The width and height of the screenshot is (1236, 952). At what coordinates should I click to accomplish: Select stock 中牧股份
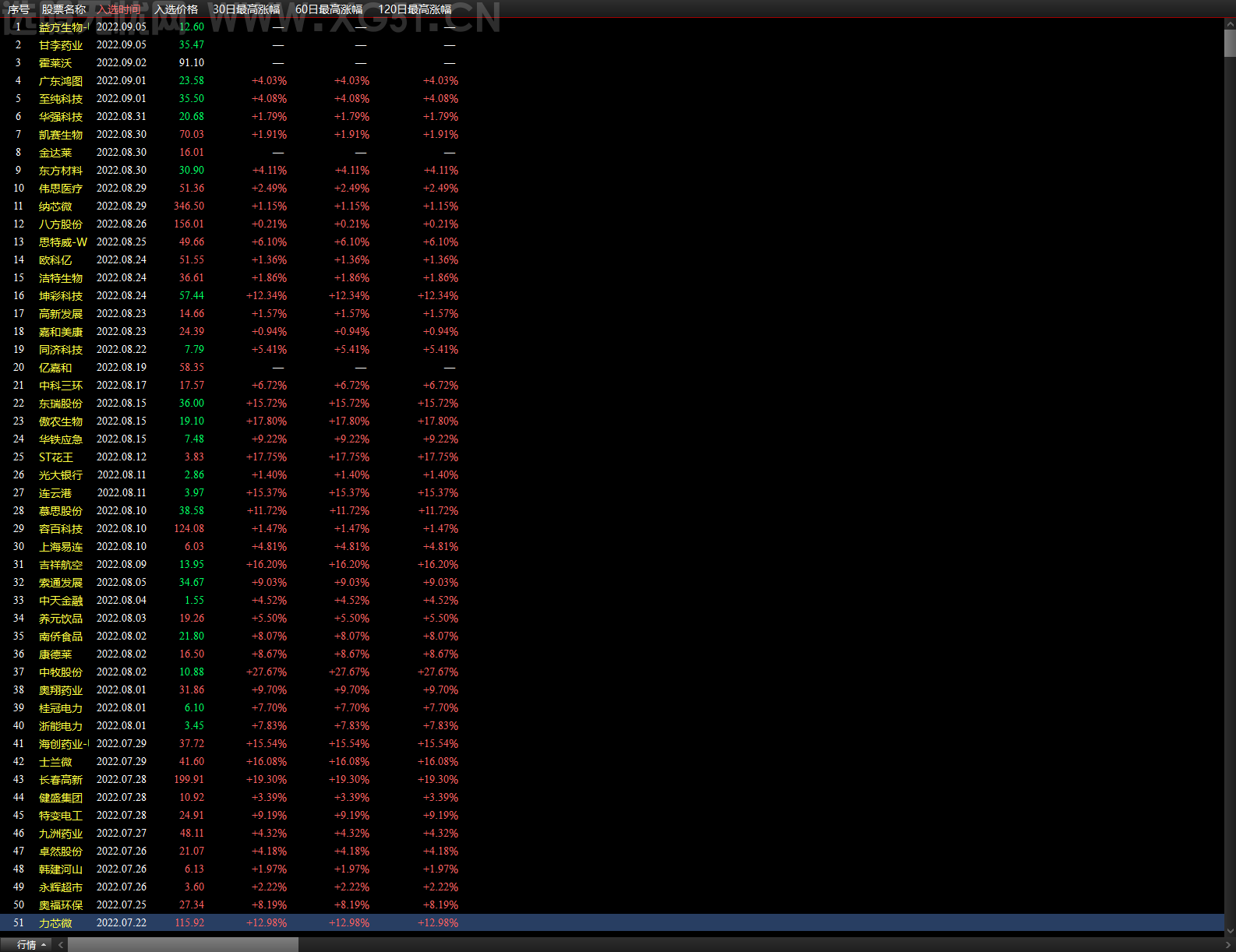[61, 672]
